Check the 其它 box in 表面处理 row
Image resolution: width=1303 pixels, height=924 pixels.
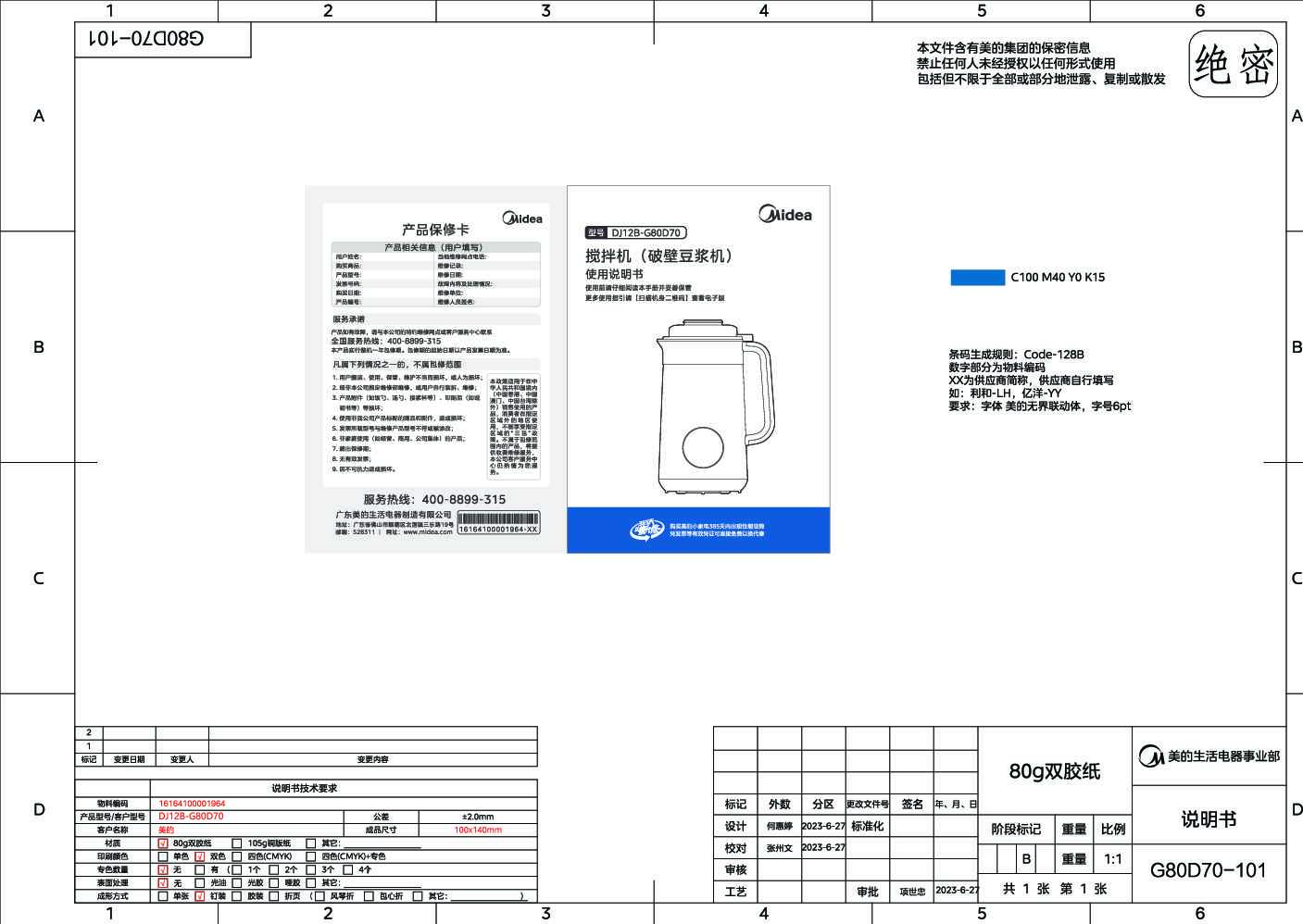coord(311,883)
